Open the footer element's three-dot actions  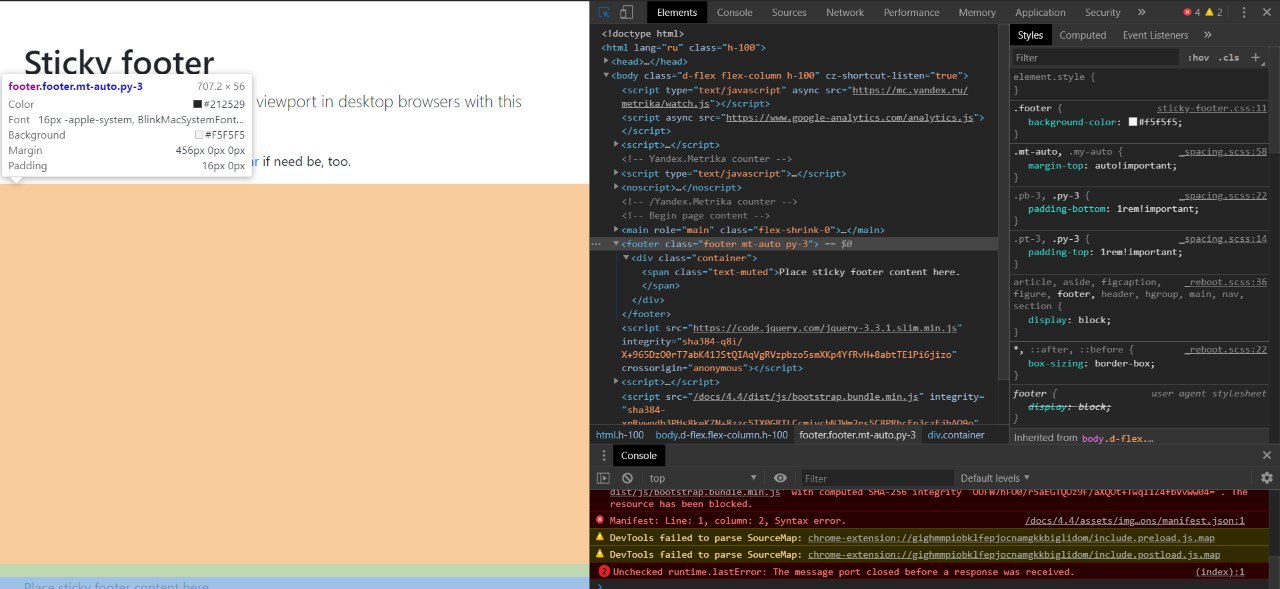(597, 243)
